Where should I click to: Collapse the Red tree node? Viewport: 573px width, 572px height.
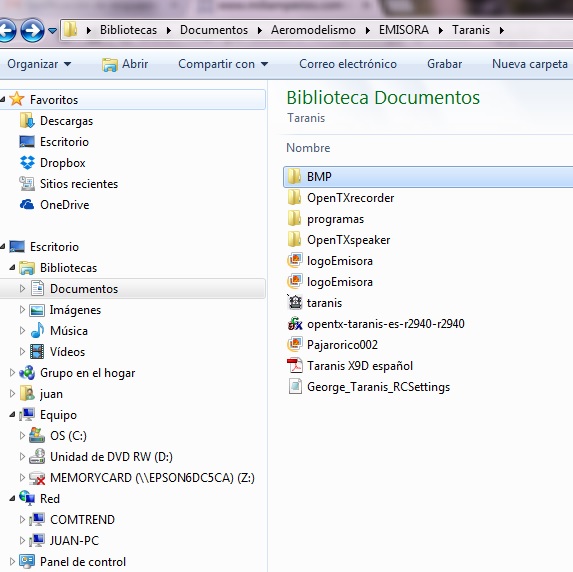[12, 498]
